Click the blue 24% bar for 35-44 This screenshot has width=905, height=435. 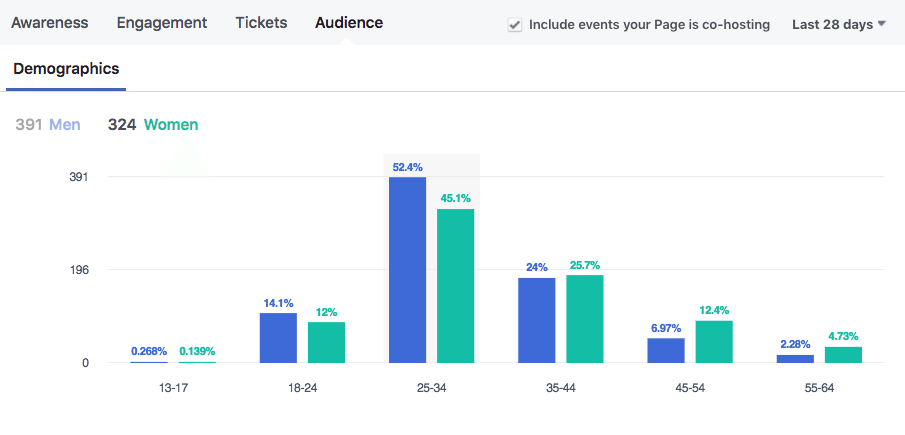(536, 319)
